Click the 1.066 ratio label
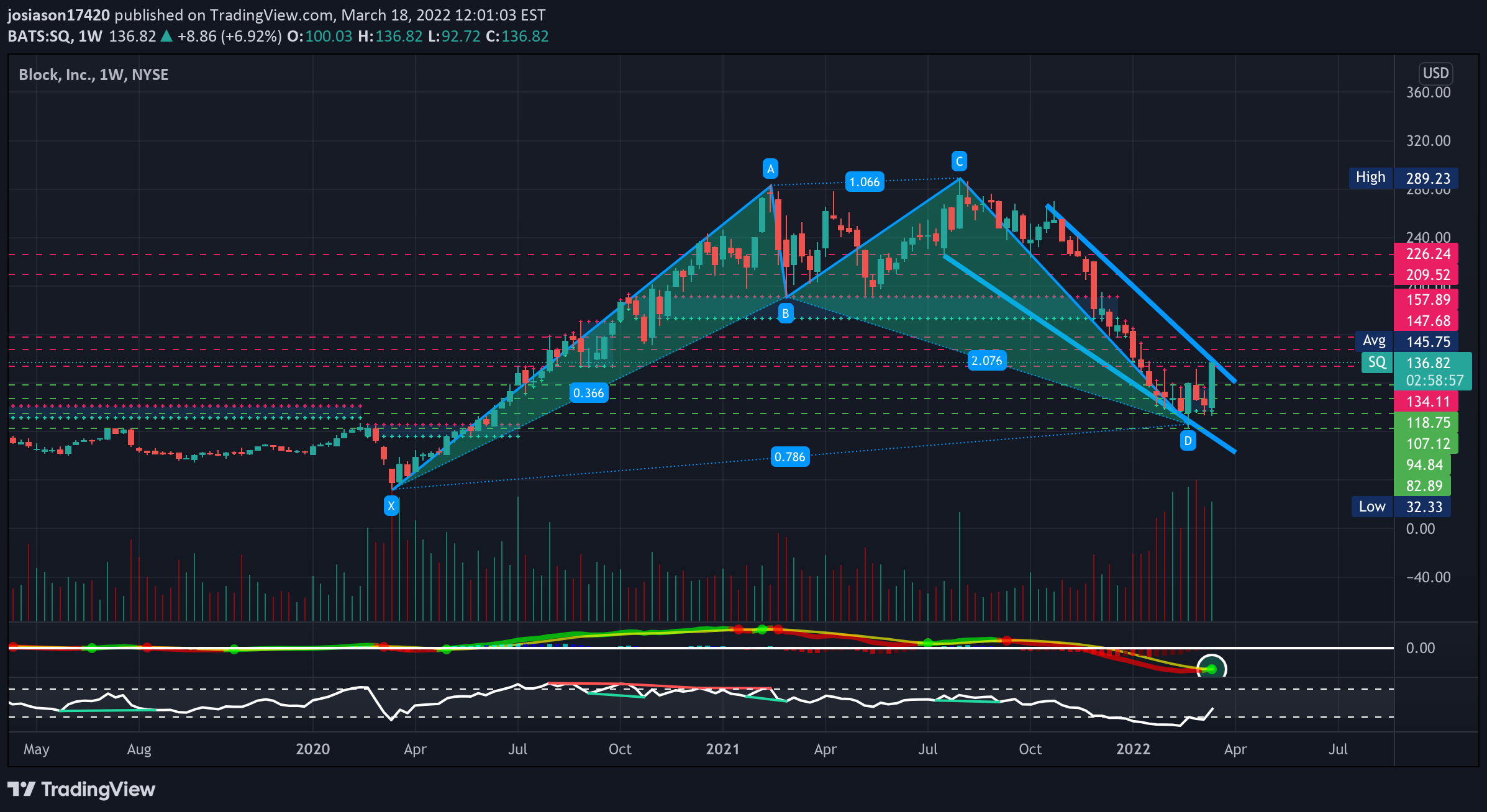Viewport: 1487px width, 812px height. [865, 182]
